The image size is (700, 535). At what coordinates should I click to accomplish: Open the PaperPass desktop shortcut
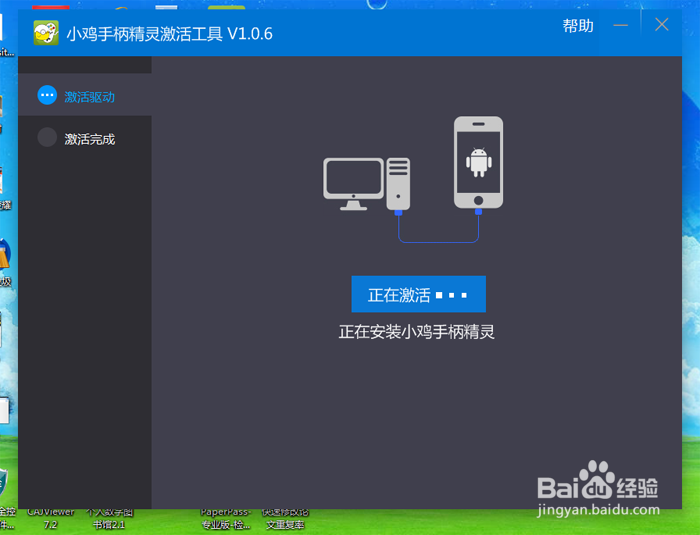click(x=225, y=519)
